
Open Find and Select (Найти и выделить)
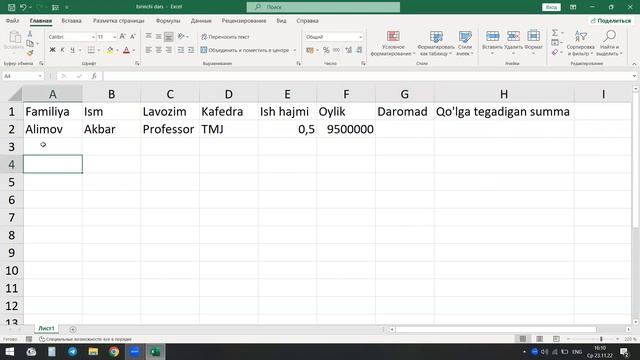tap(609, 43)
